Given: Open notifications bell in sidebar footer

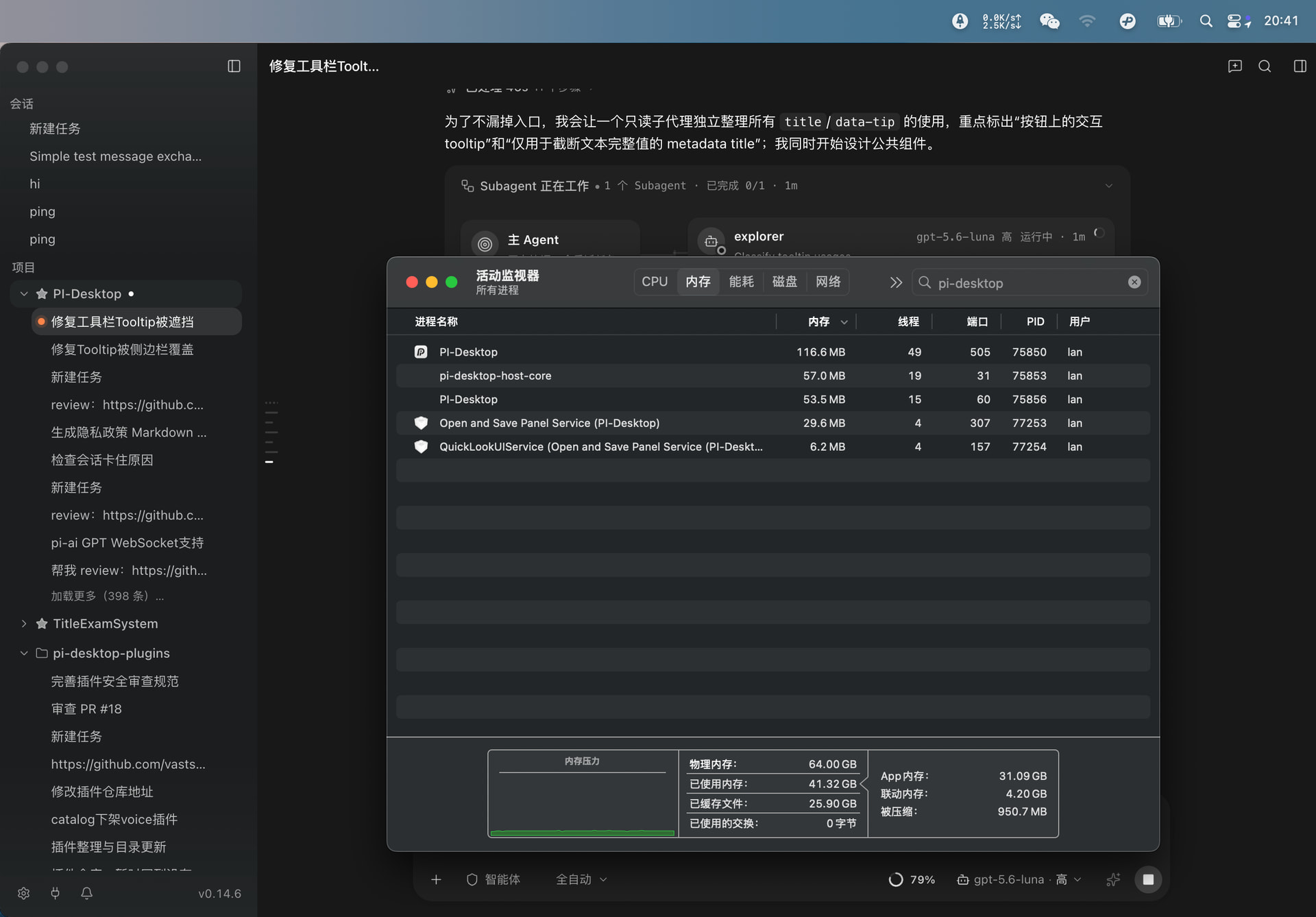Looking at the screenshot, I should (87, 893).
